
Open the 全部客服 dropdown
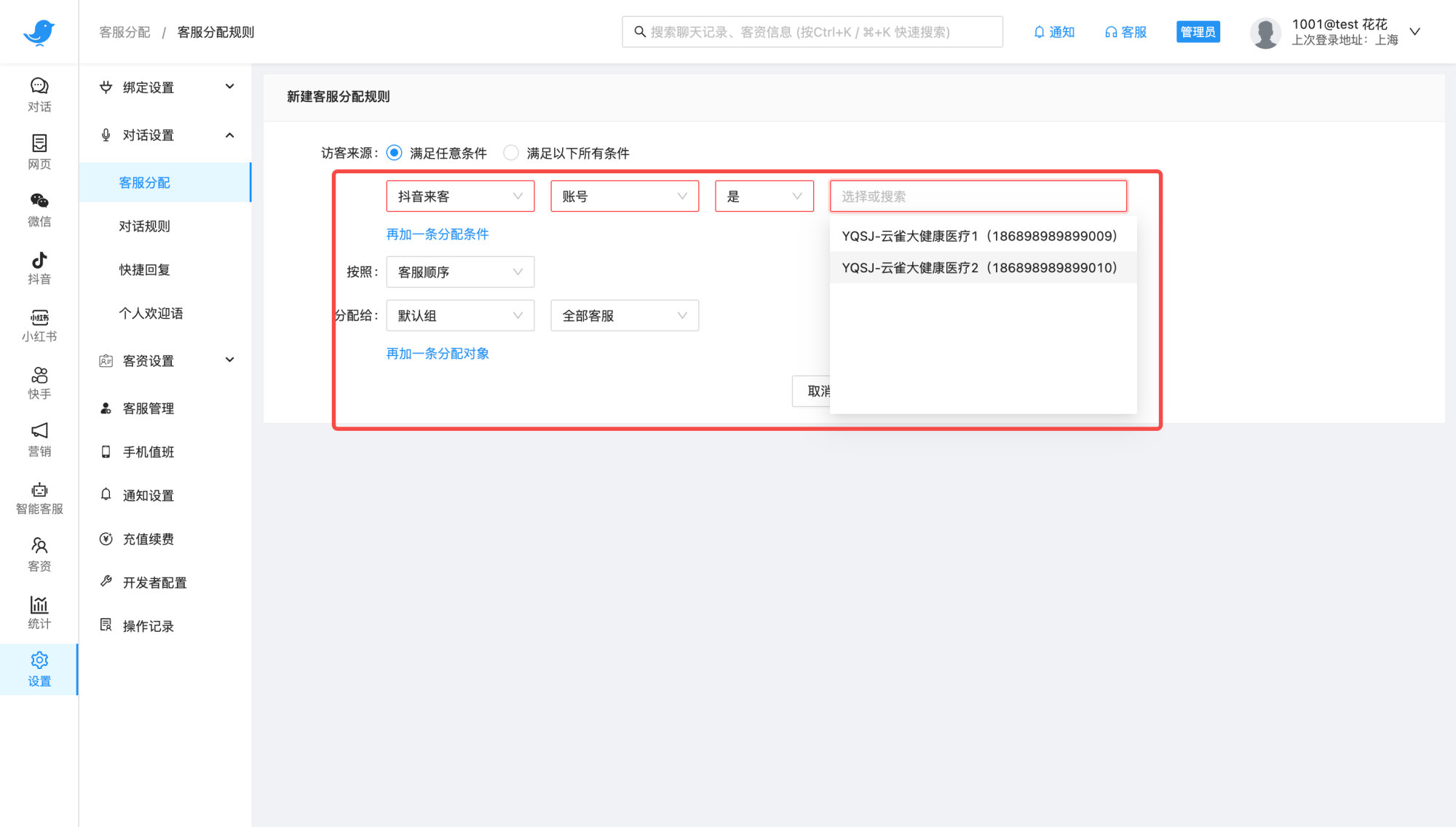point(625,316)
